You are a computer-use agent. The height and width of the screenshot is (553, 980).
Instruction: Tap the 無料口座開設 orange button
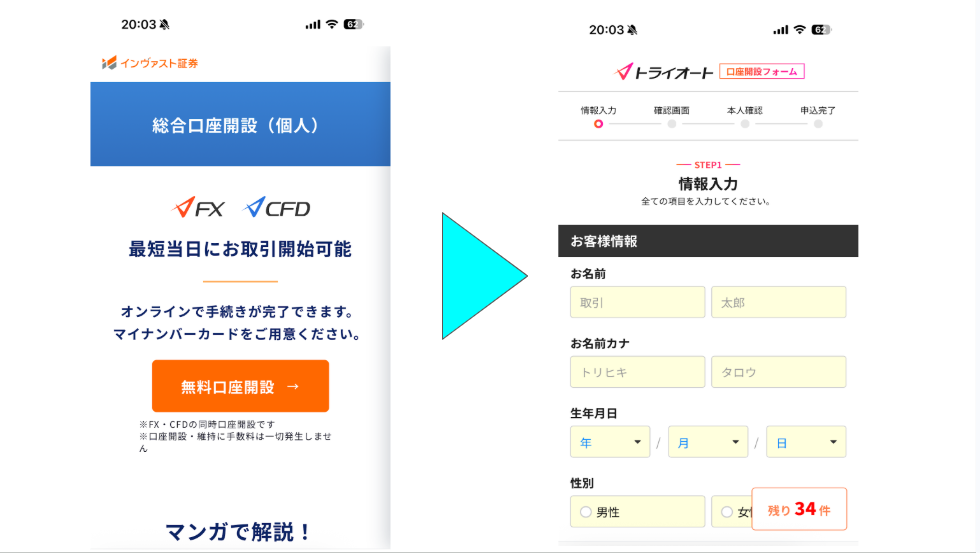tap(240, 386)
